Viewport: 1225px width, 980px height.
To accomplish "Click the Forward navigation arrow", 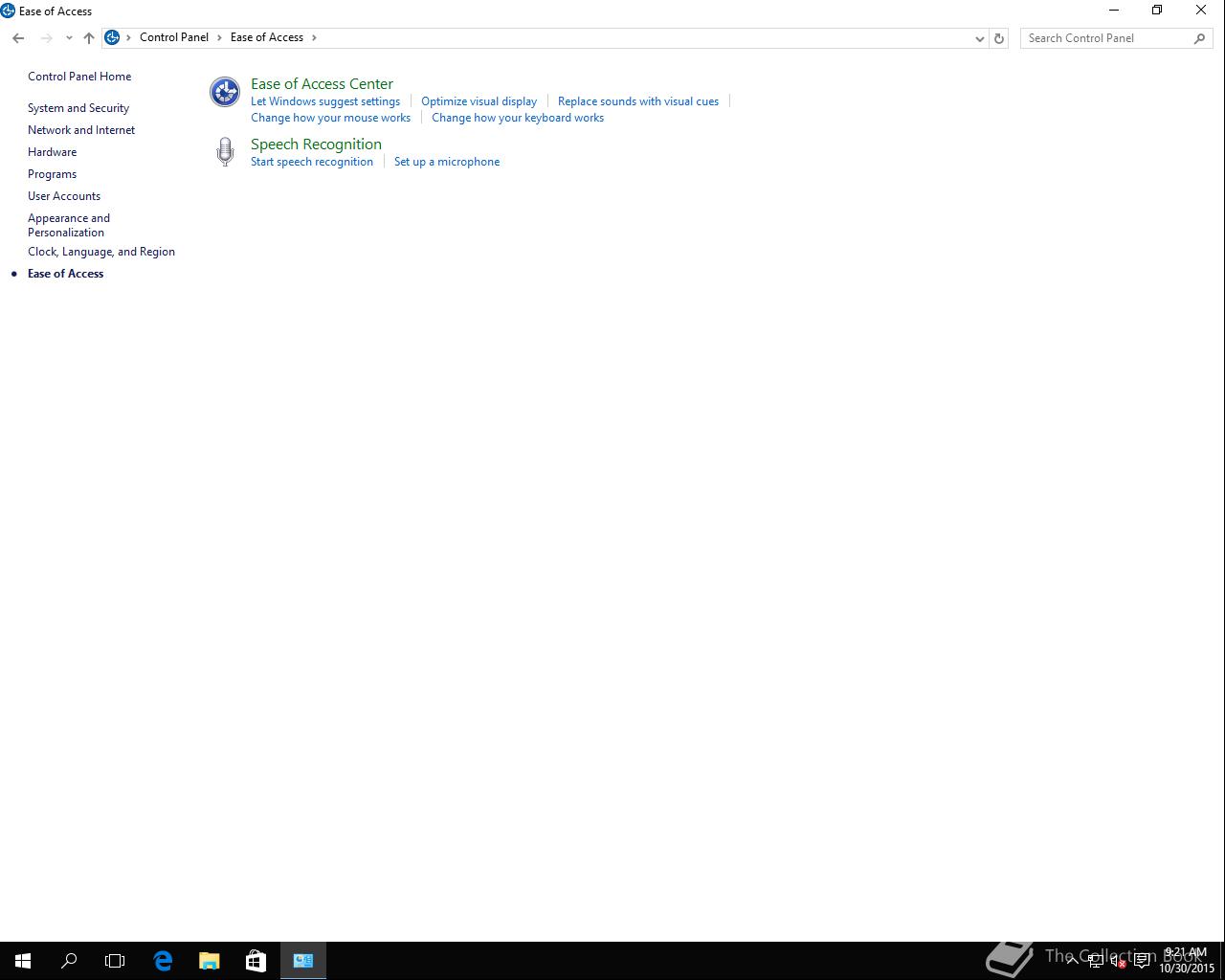I will click(46, 38).
